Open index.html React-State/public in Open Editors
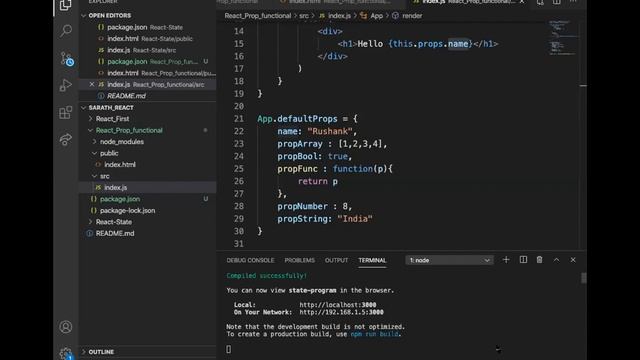640x360 pixels. point(147,39)
